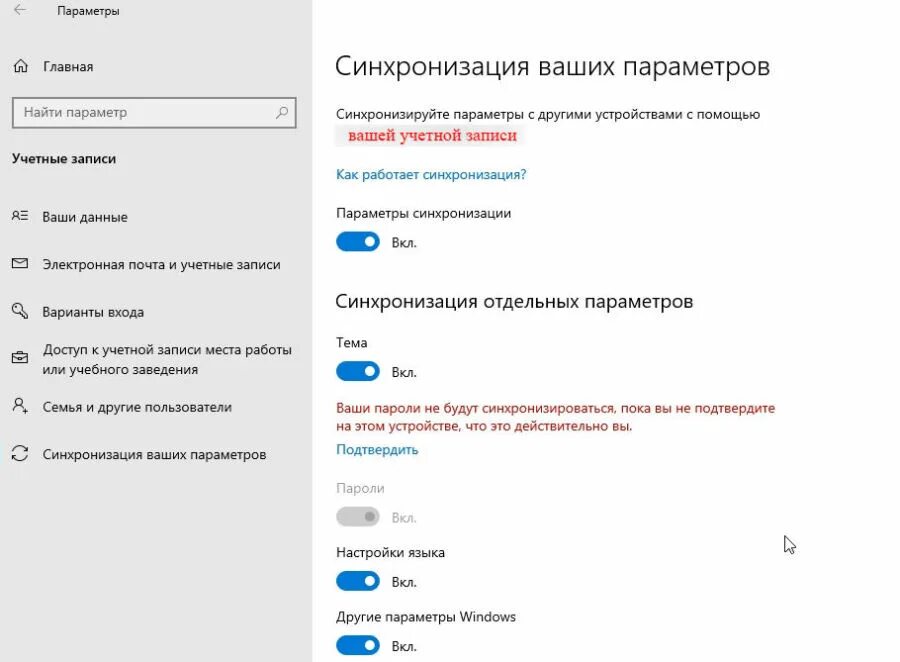Screen dimensions: 900x662
Task: Open Варианты входа section
Action: pyautogui.click(x=93, y=312)
